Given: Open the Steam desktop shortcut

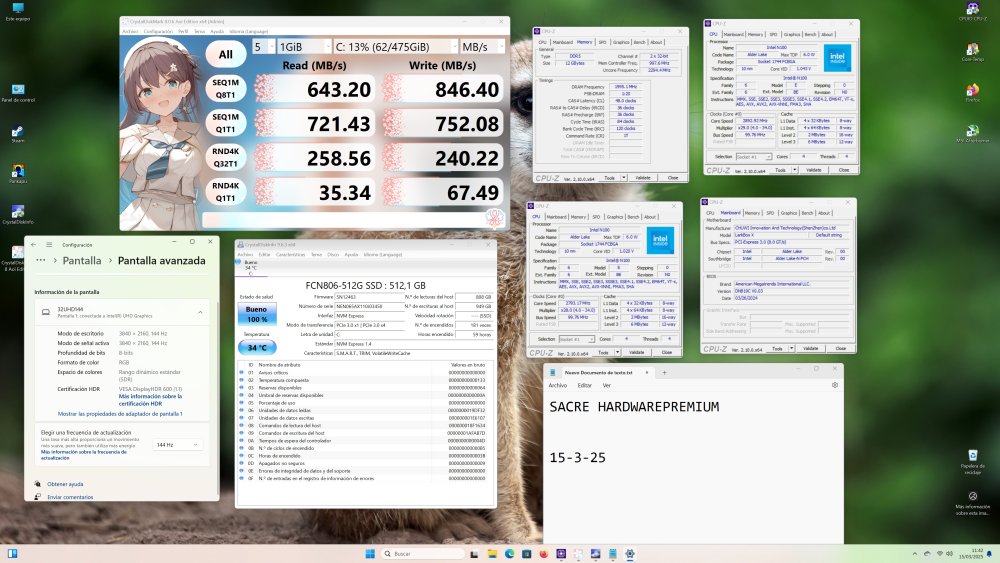Looking at the screenshot, I should point(18,134).
